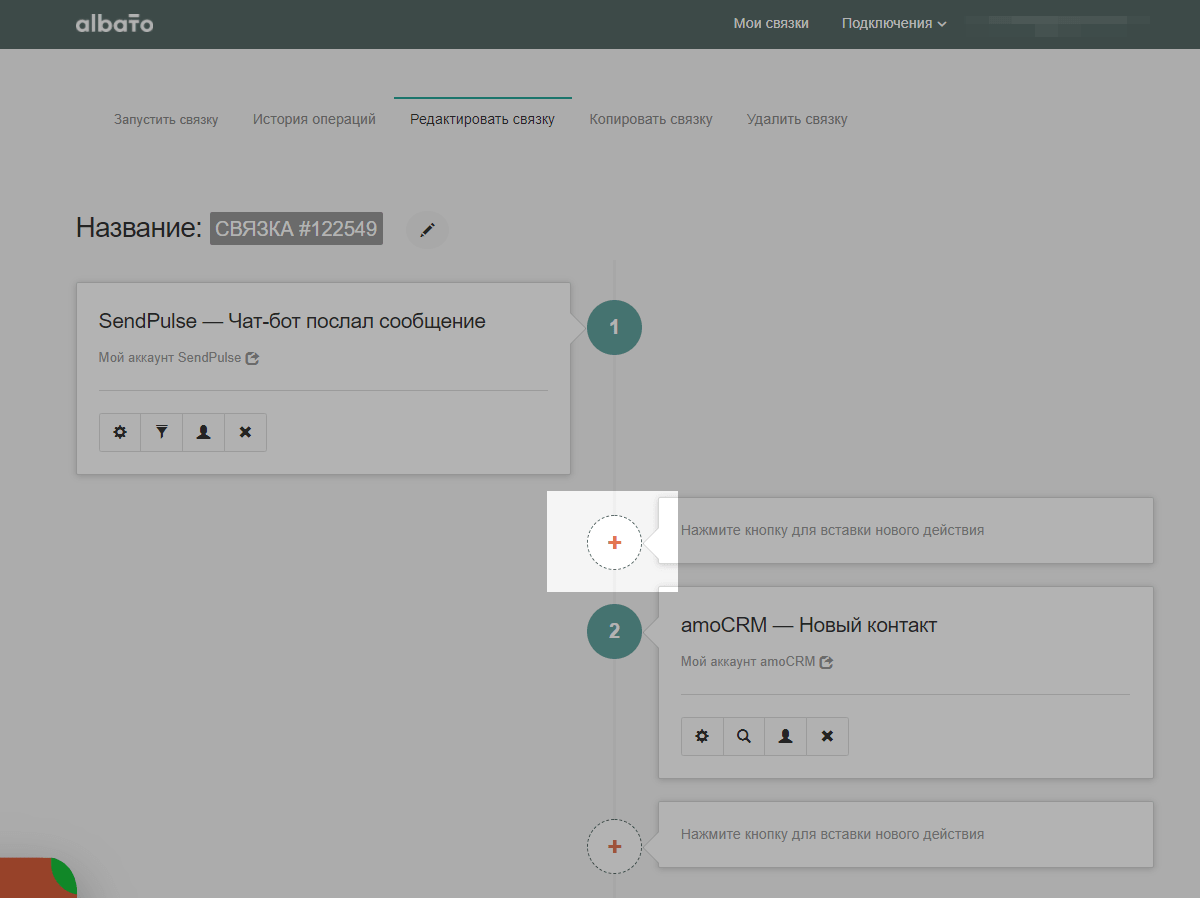Viewport: 1200px width, 898px height.
Task: Expand the Подключения dropdown menu
Action: pyautogui.click(x=894, y=23)
